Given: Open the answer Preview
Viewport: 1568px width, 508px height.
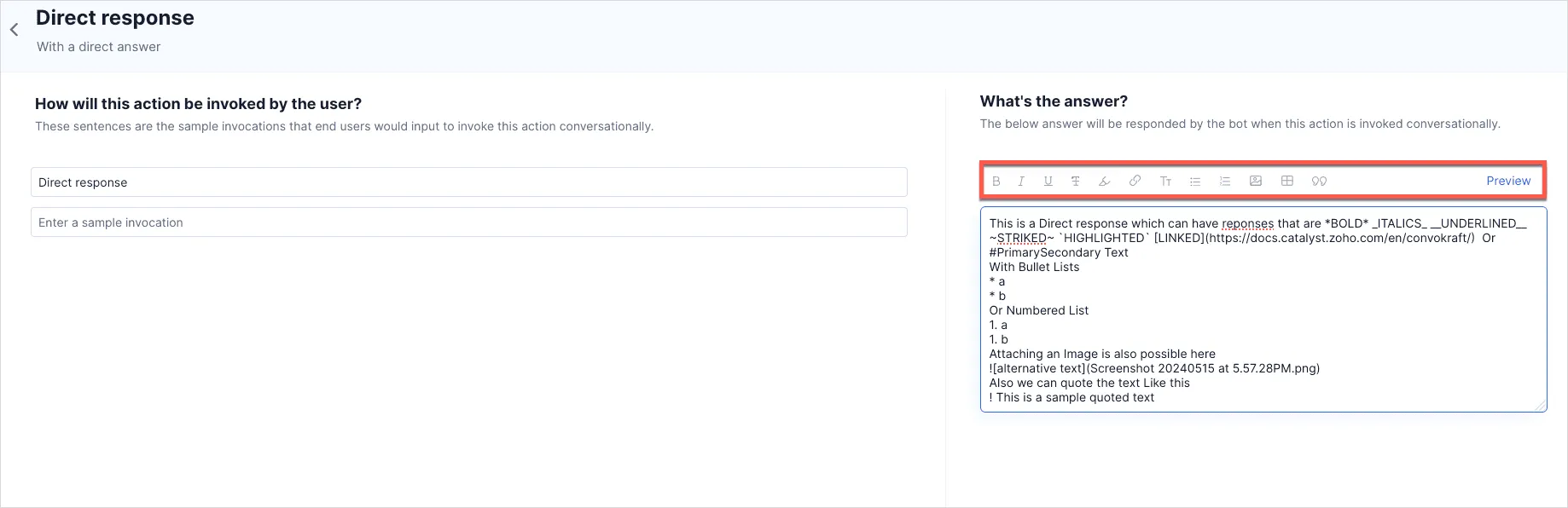Looking at the screenshot, I should (x=1508, y=181).
